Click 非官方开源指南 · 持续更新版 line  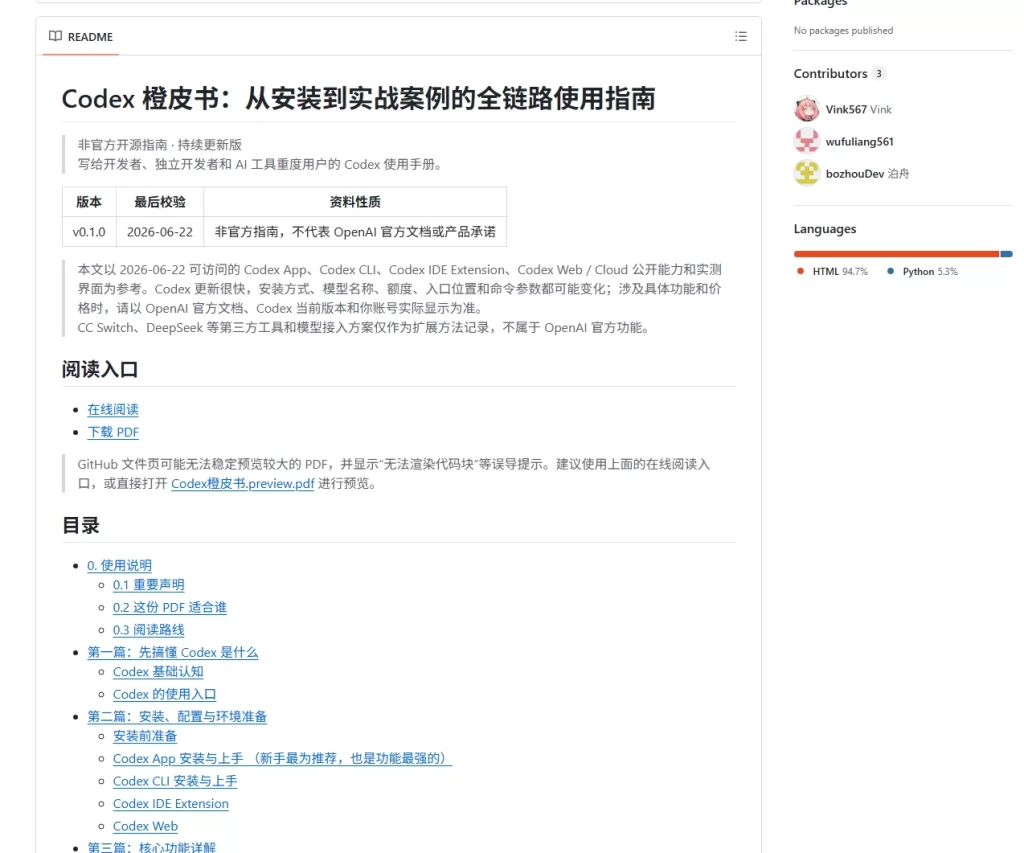(x=159, y=145)
